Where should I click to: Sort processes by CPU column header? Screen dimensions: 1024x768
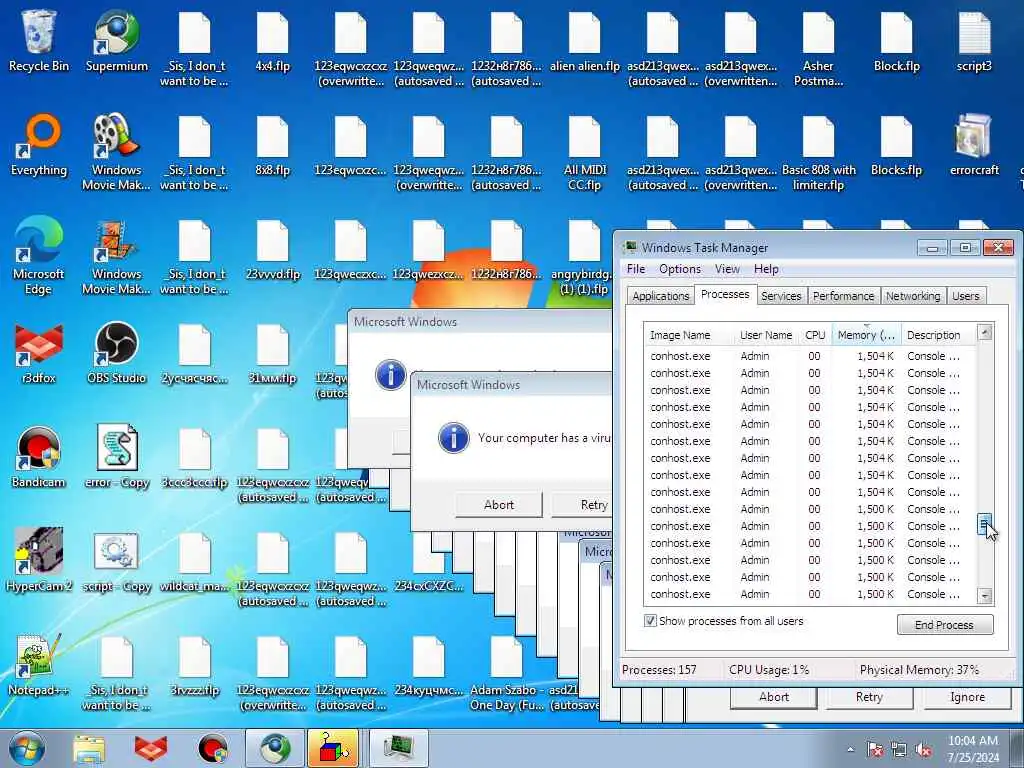(814, 335)
